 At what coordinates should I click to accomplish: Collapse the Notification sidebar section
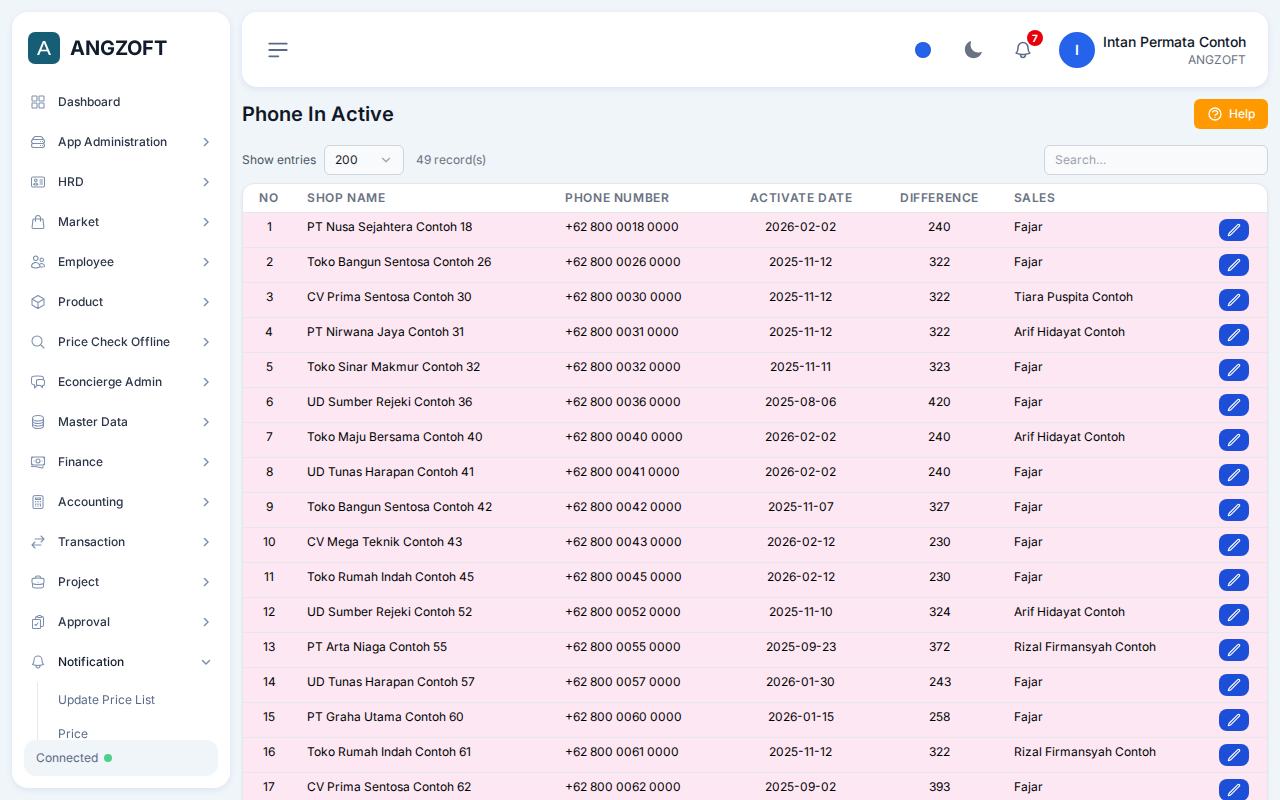tap(121, 662)
